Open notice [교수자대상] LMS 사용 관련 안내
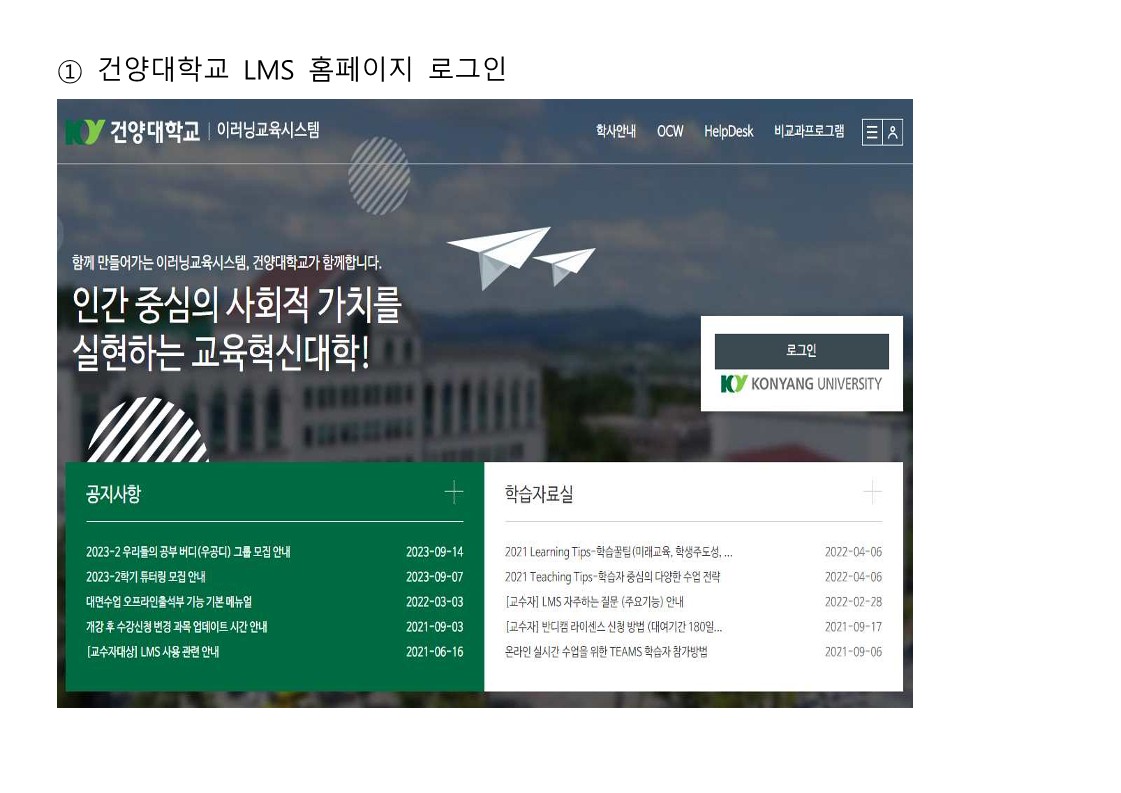This screenshot has height=793, width=1121. (152, 652)
